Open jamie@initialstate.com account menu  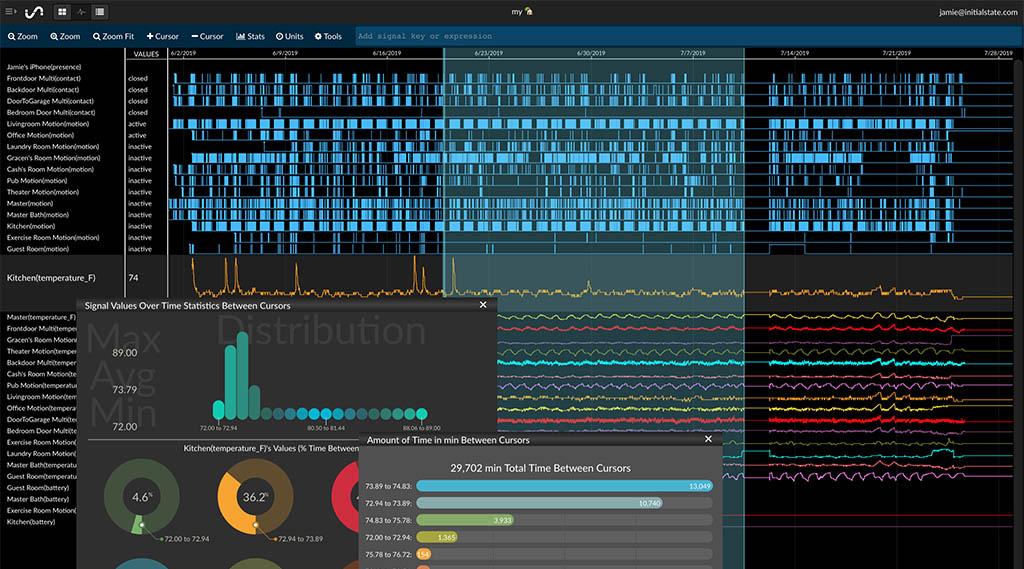tap(976, 12)
